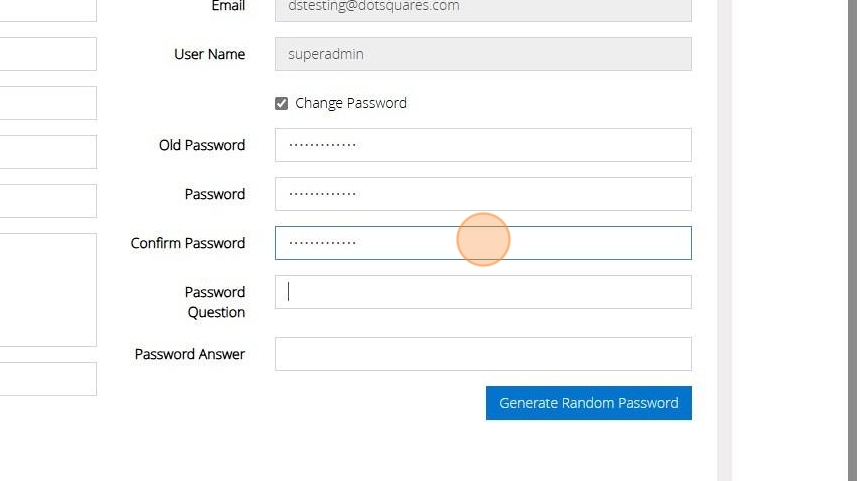Click the Confirm Password label
This screenshot has height=481, width=860.
188,243
